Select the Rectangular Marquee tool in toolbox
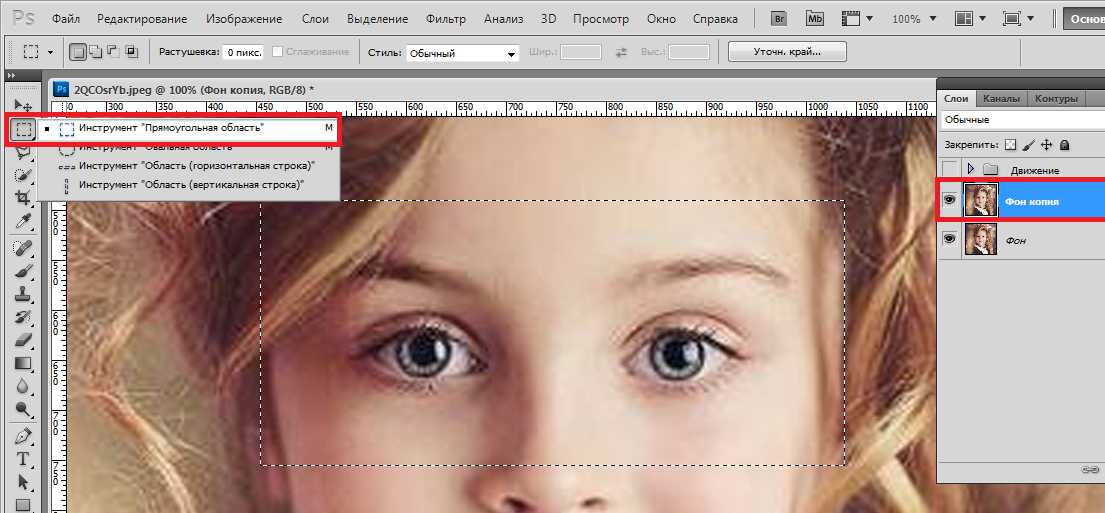Screen dimensions: 1105x513 pos(23,130)
